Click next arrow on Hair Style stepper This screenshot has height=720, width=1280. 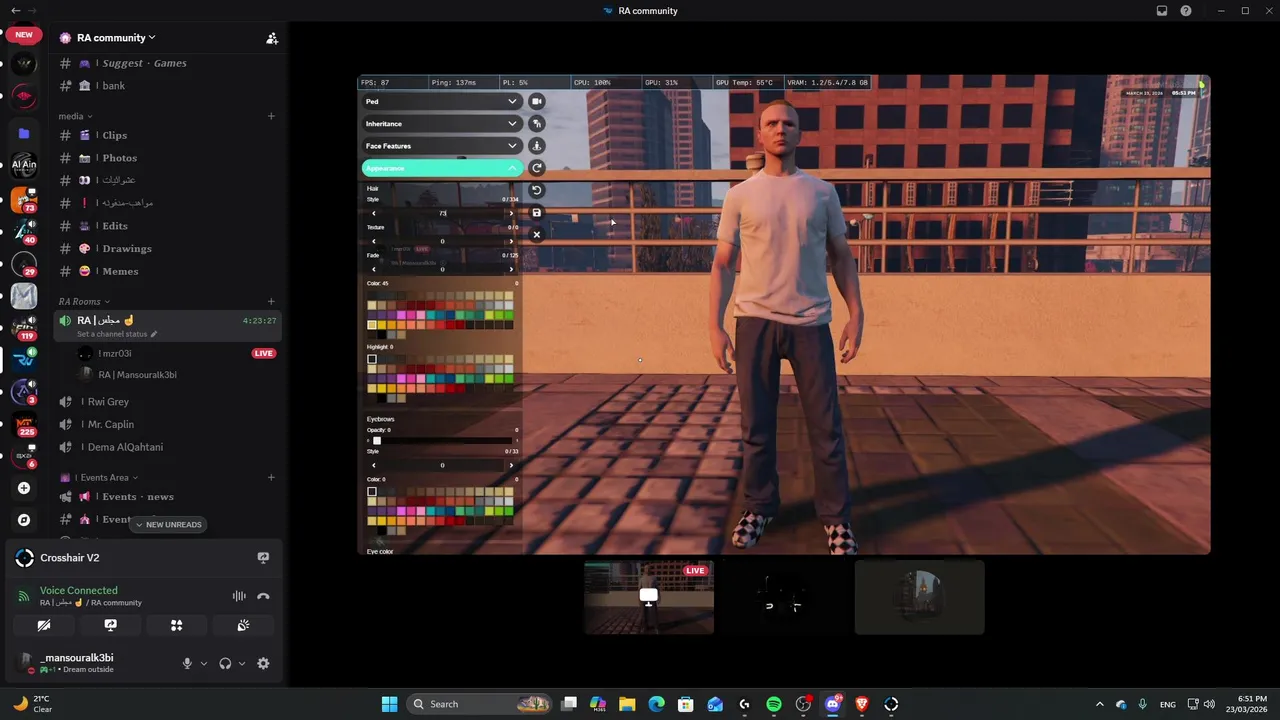(x=511, y=213)
